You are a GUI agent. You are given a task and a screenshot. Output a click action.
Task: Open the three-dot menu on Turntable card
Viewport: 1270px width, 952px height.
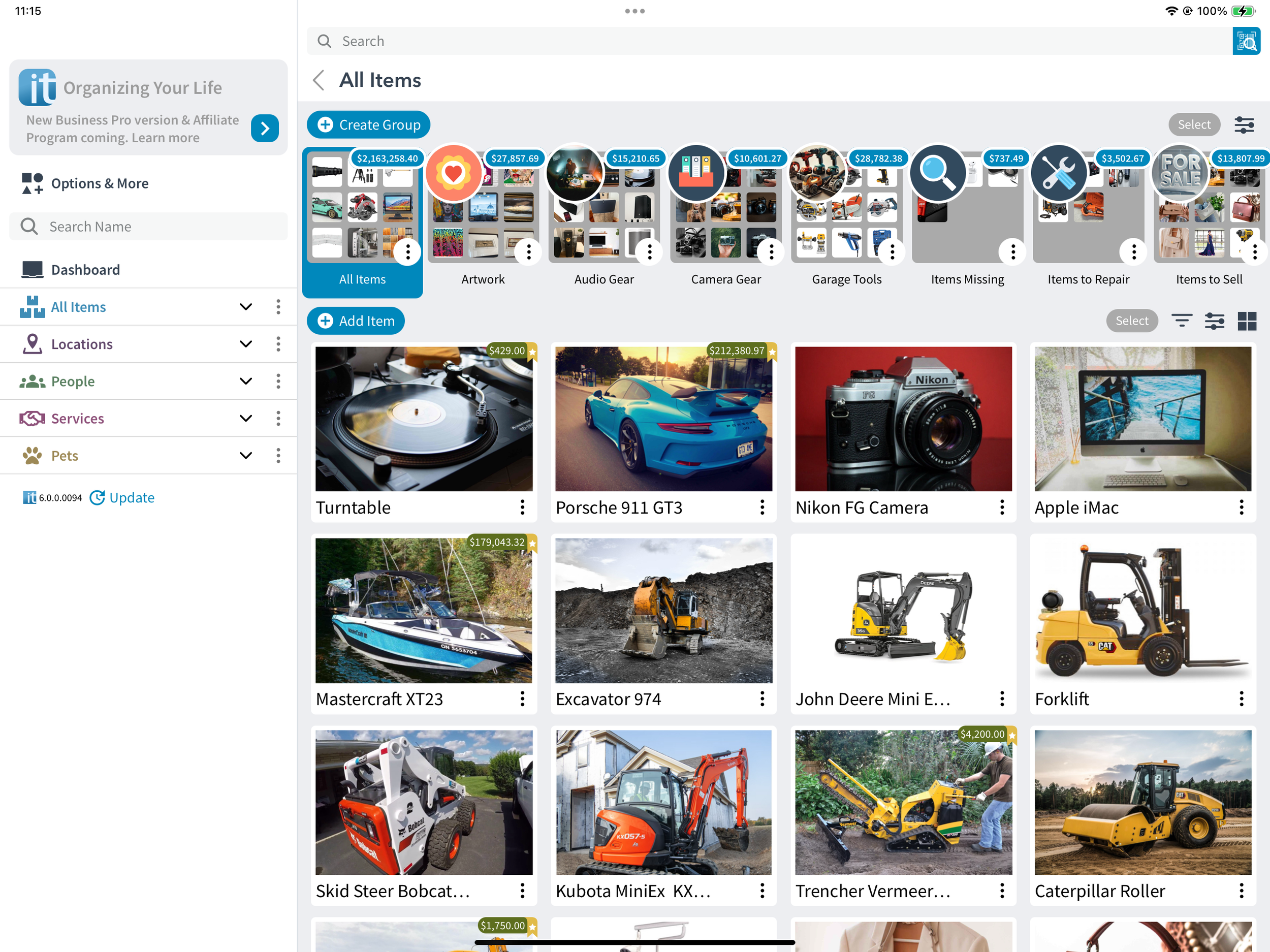coord(522,507)
